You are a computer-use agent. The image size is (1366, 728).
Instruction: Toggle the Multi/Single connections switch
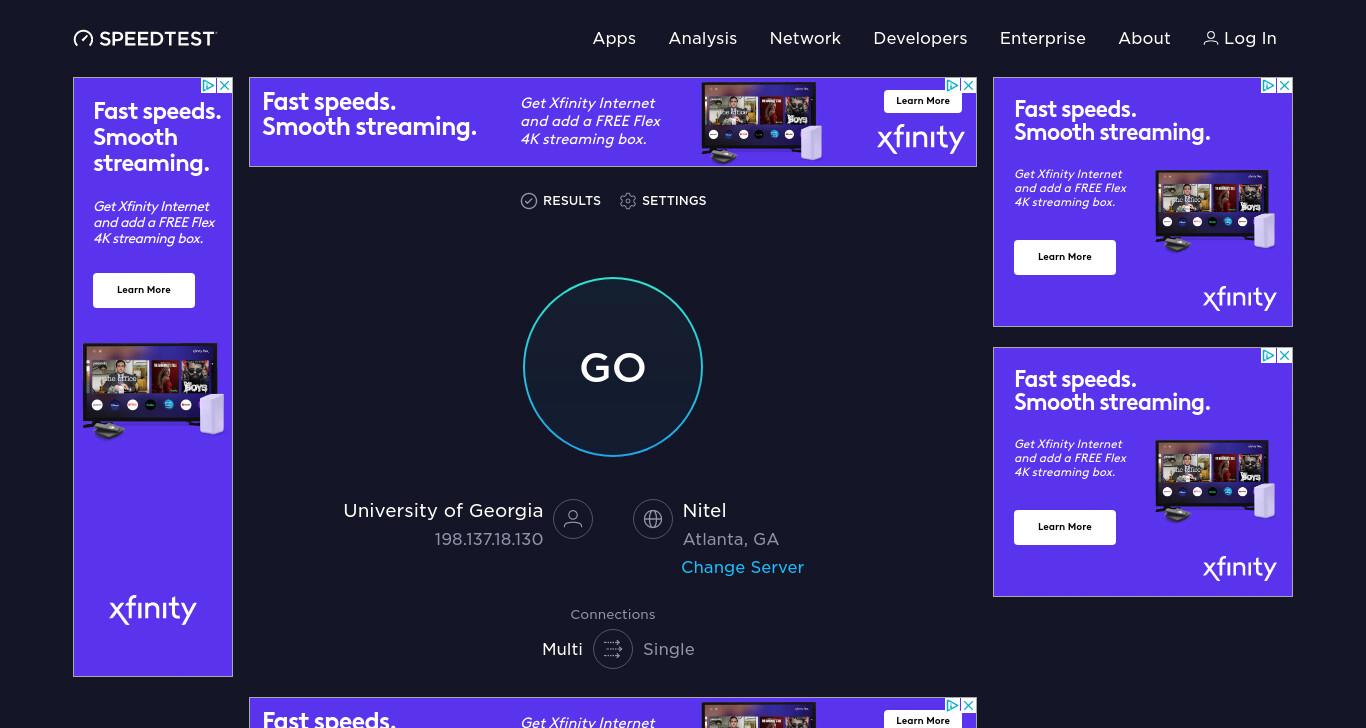pyautogui.click(x=613, y=649)
